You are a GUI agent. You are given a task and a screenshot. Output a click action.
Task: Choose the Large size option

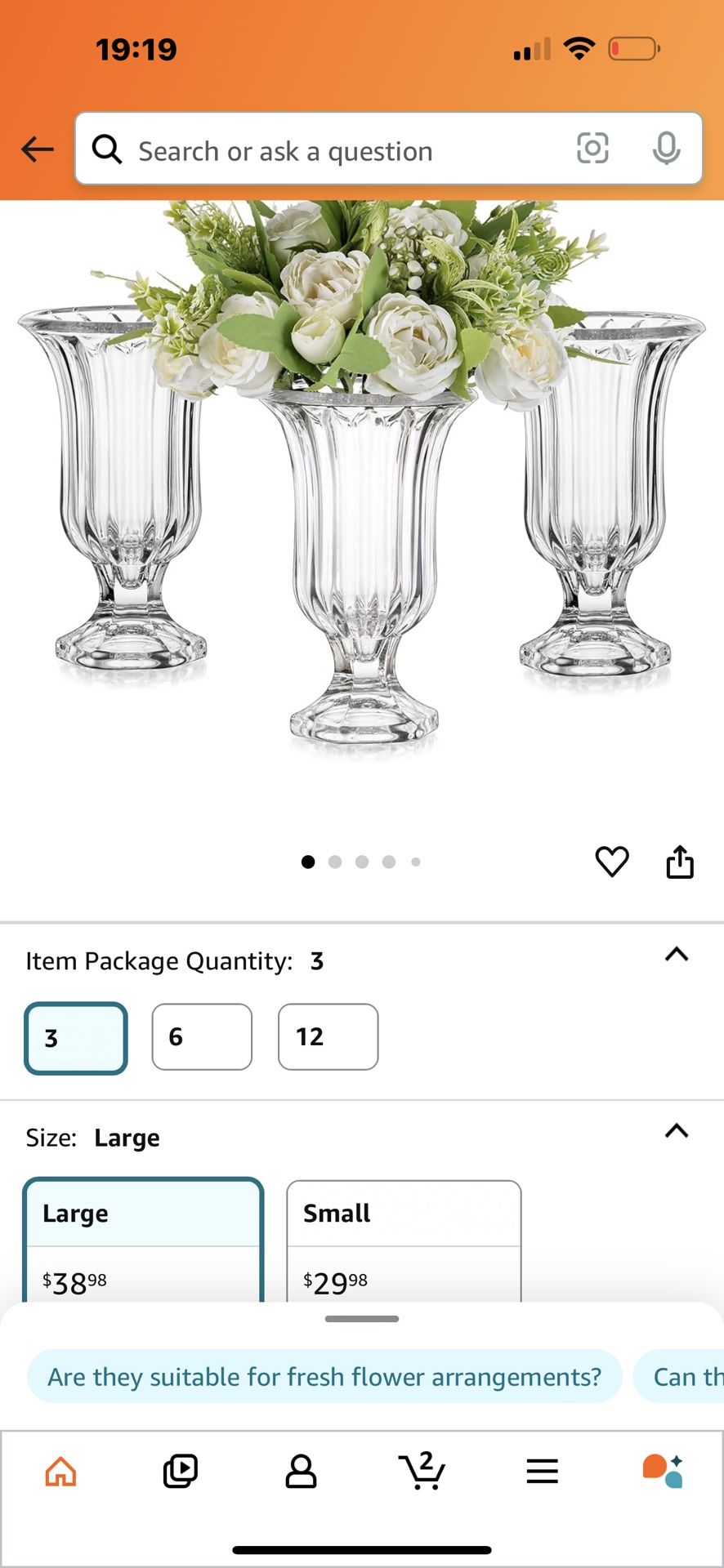pyautogui.click(x=144, y=1241)
